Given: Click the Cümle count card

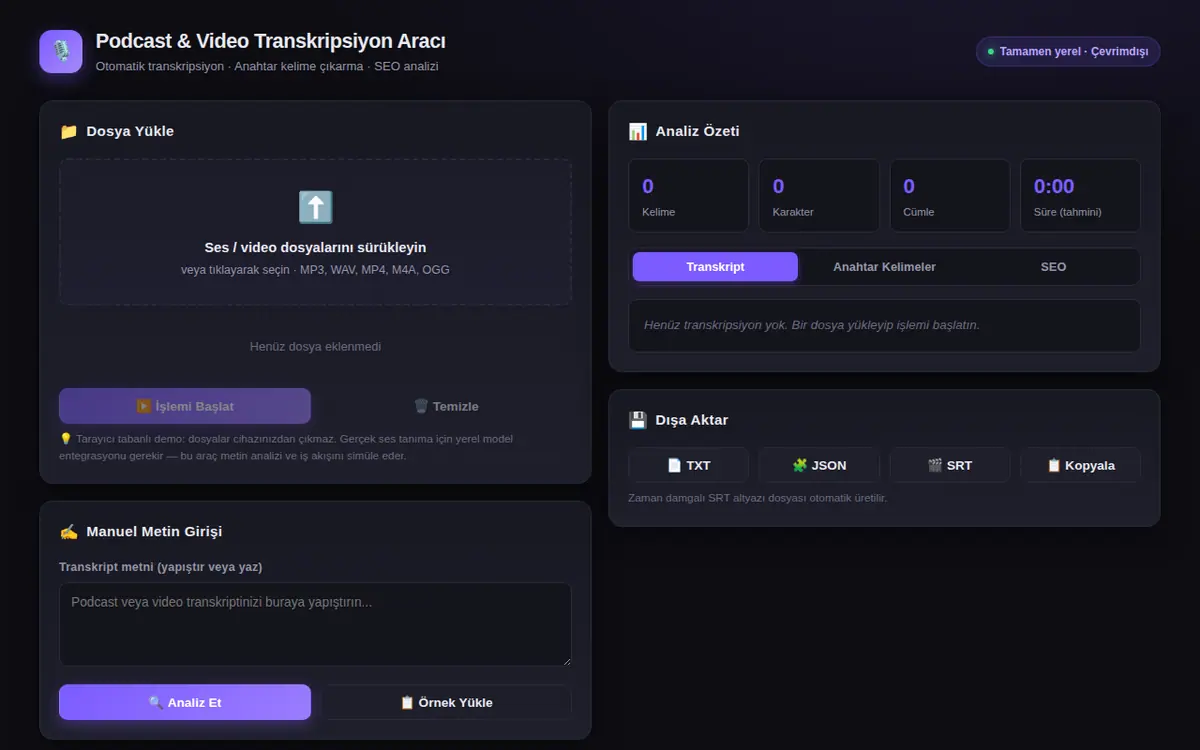Looking at the screenshot, I should click(950, 195).
